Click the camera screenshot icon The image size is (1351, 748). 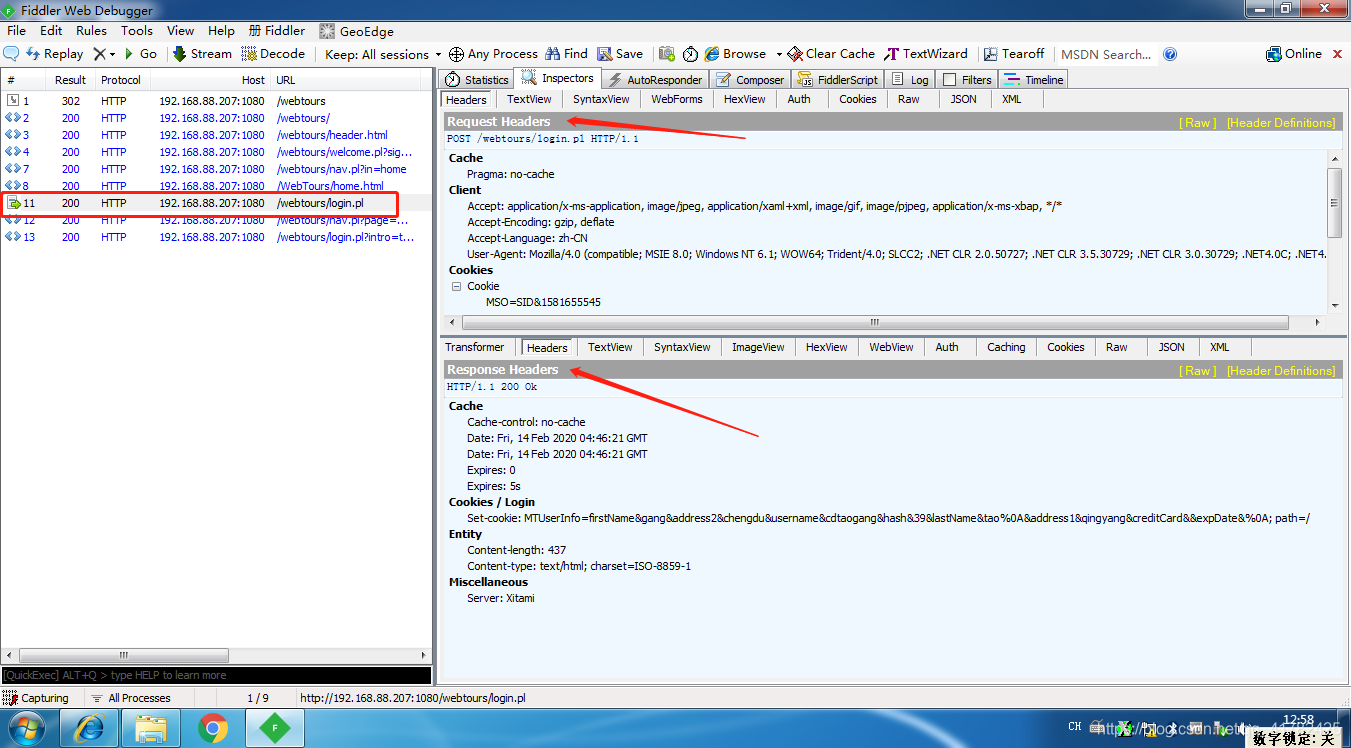(x=666, y=54)
